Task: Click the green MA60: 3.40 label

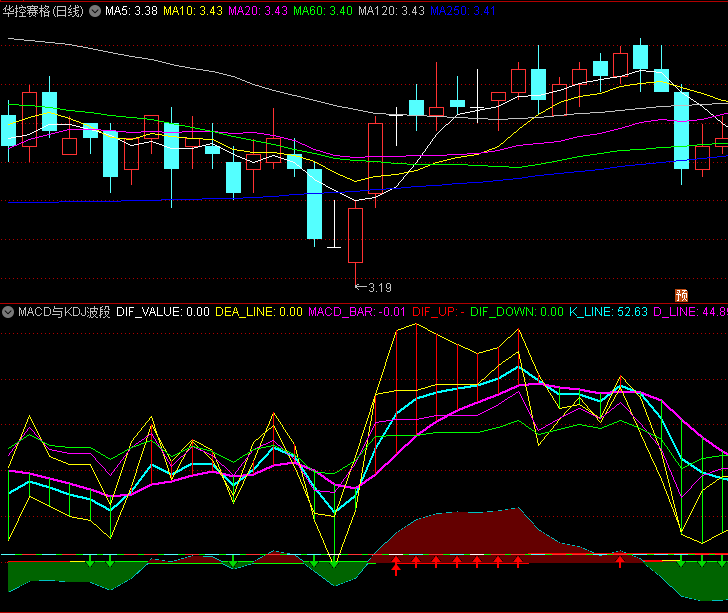Action: point(323,11)
